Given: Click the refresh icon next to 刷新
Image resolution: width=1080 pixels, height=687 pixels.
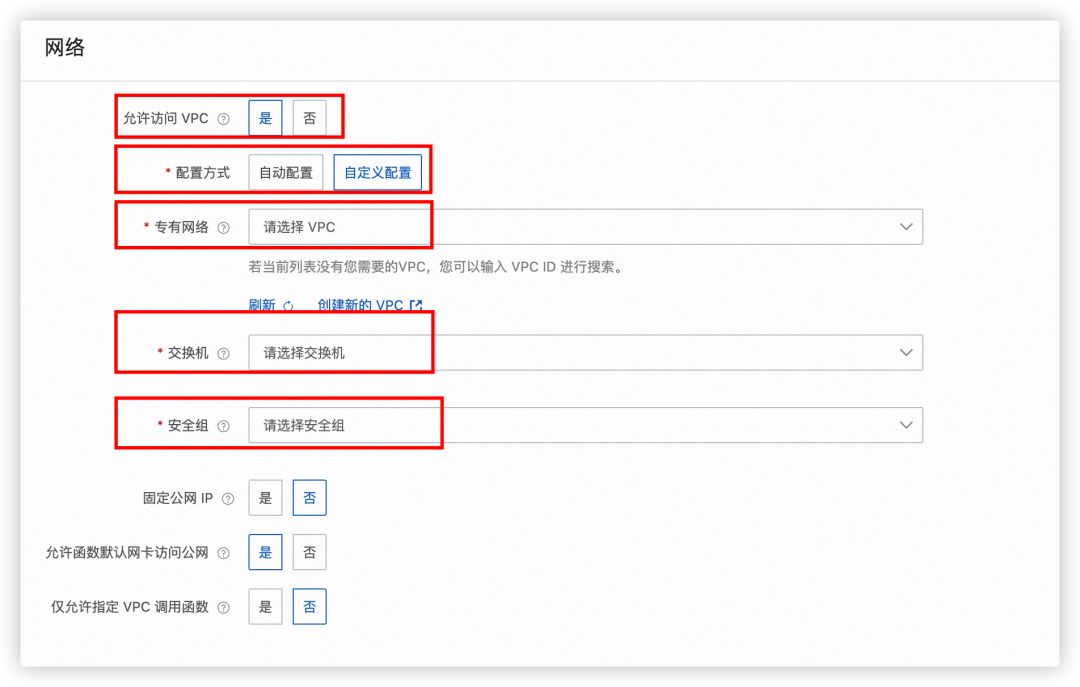Looking at the screenshot, I should tap(288, 305).
